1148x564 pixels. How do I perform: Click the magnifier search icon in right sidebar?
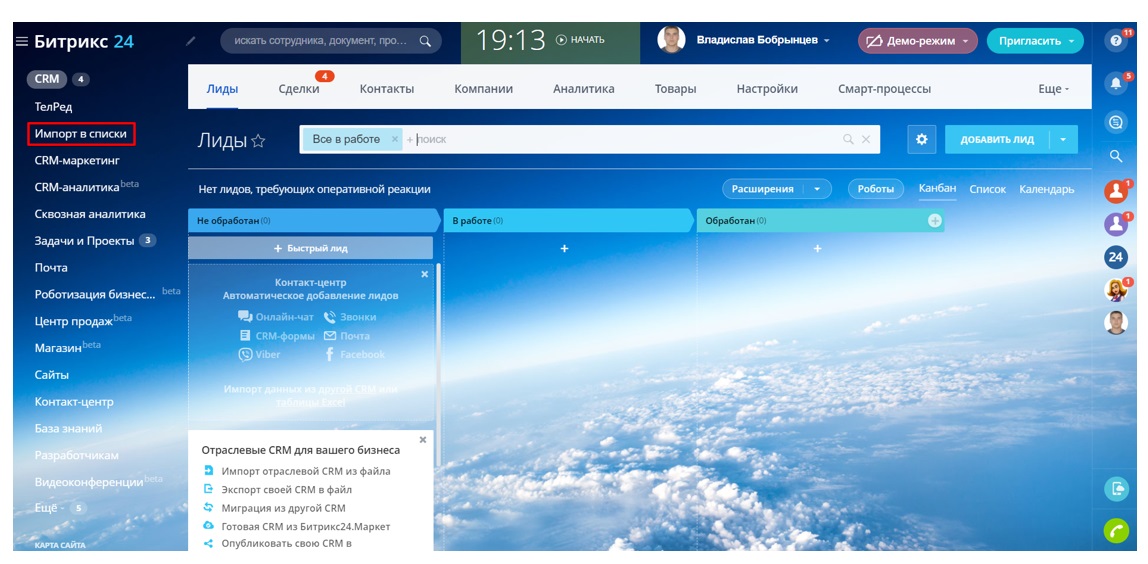tap(1116, 156)
